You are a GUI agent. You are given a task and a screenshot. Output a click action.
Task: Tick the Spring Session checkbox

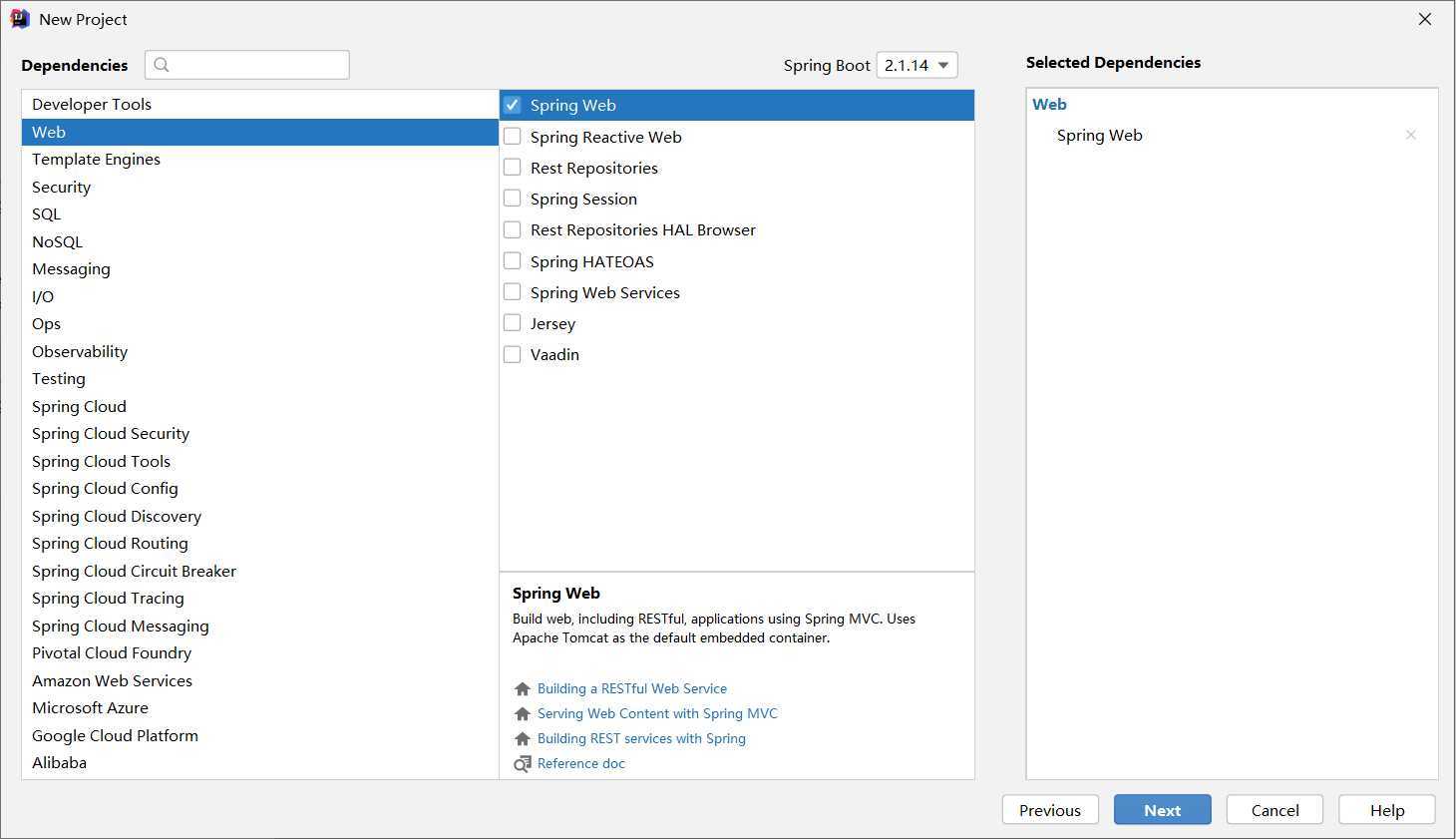[x=513, y=199]
